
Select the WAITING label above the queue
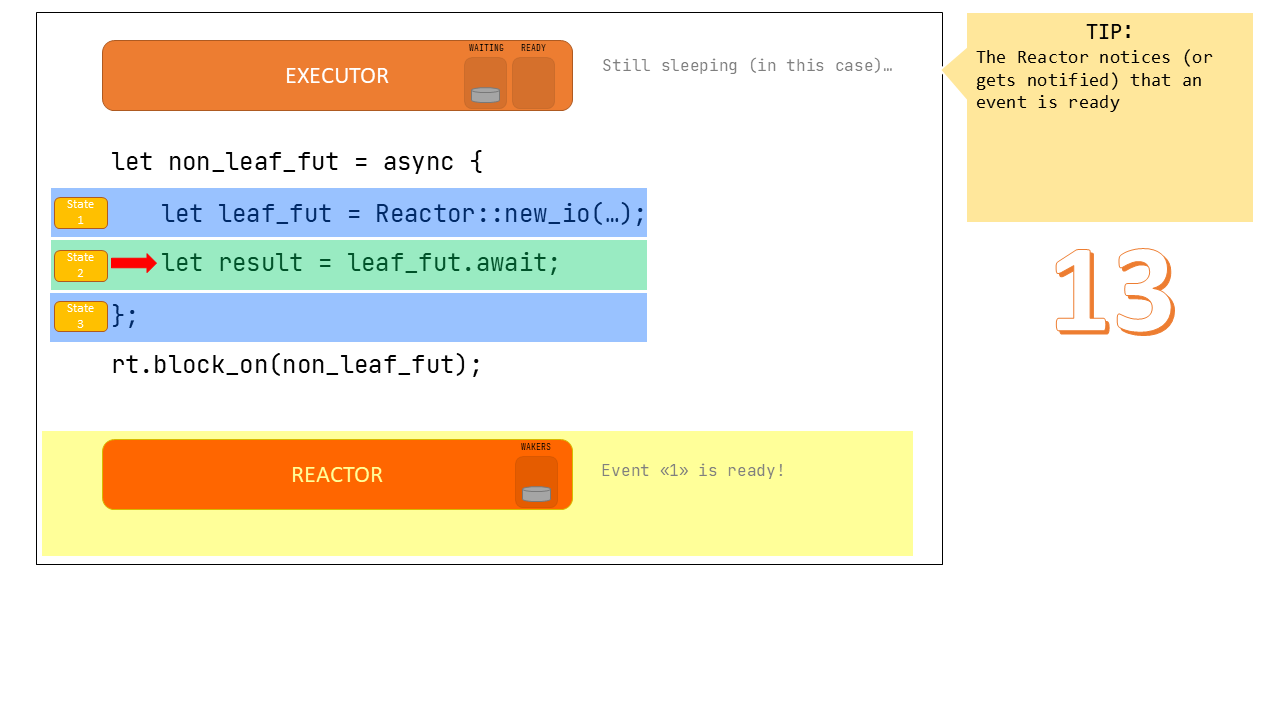pyautogui.click(x=486, y=48)
